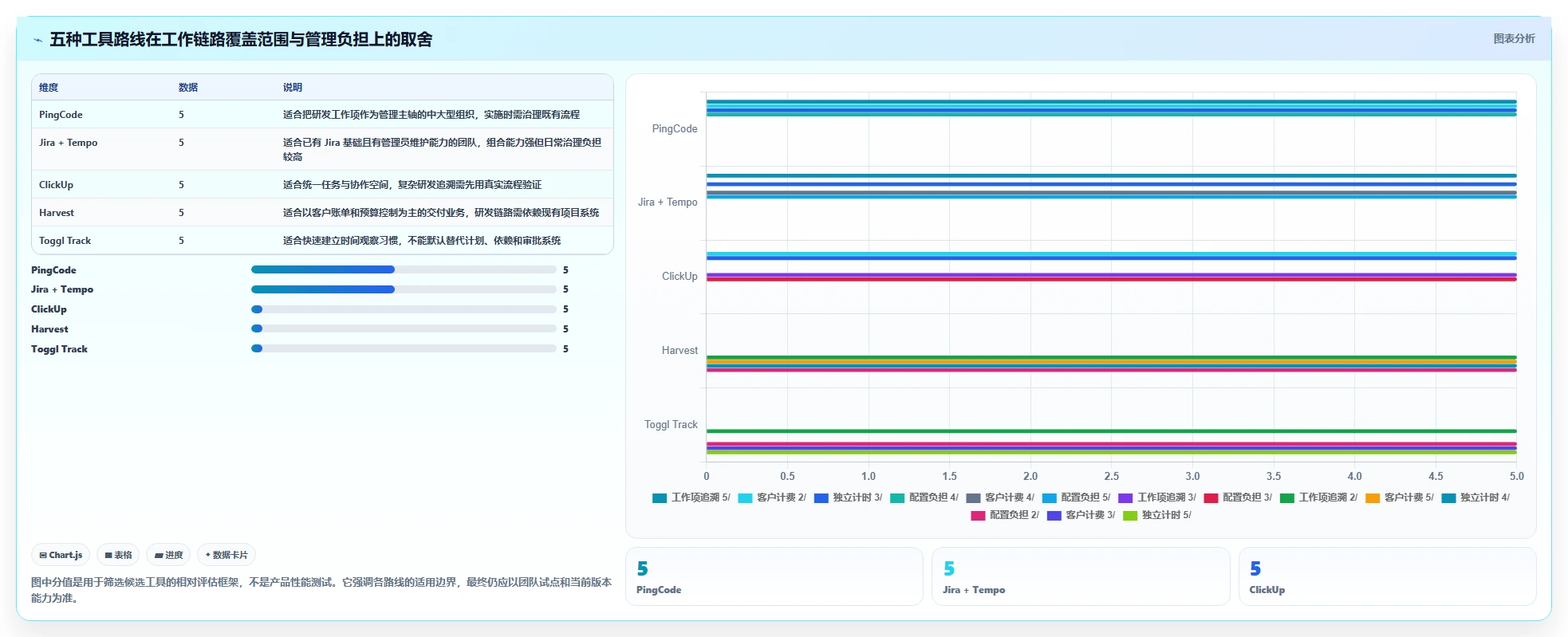This screenshot has height=637, width=1568.
Task: Toggle the 配置负担 4/ legend entry
Action: point(924,497)
